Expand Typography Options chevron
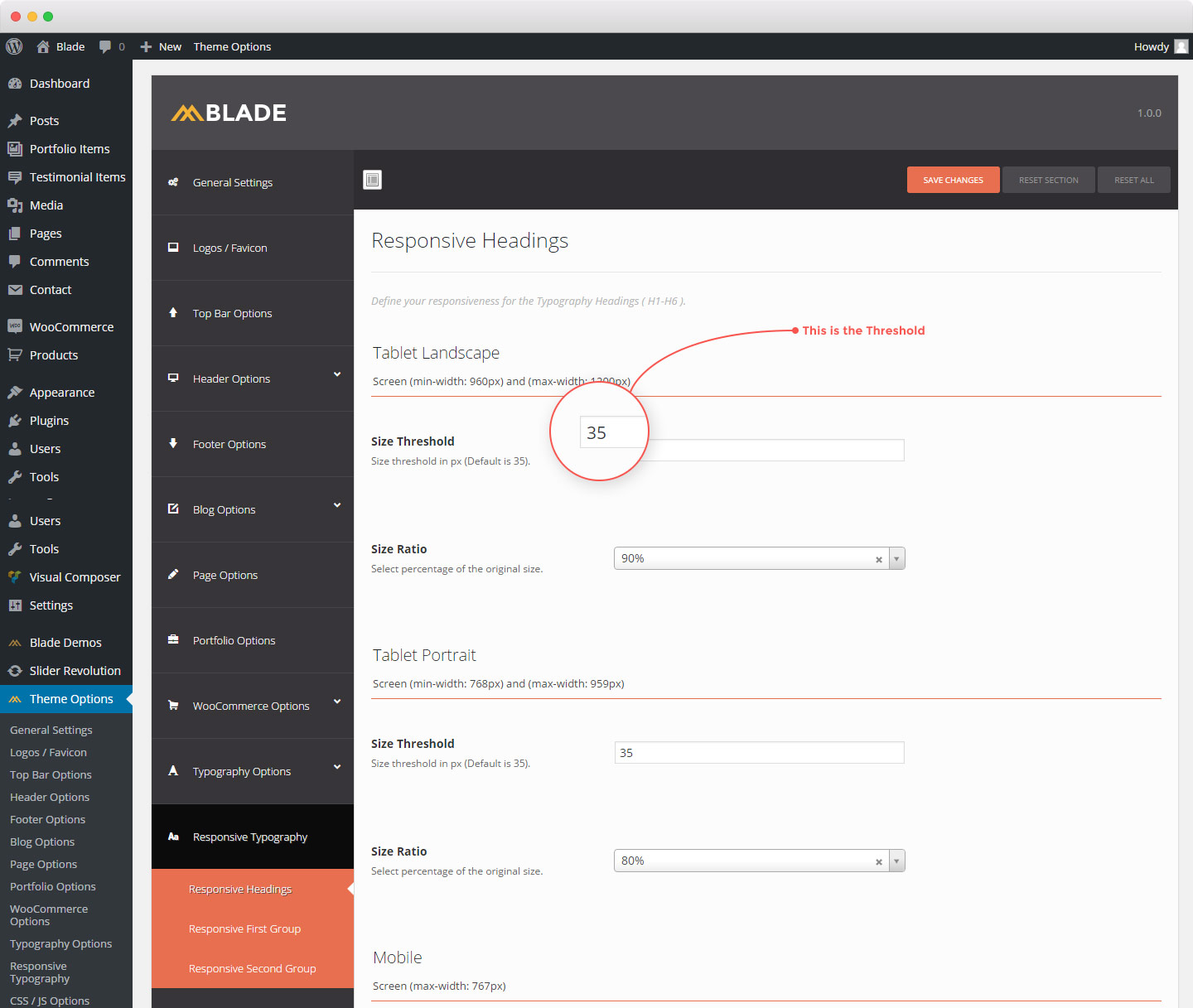 tap(337, 767)
